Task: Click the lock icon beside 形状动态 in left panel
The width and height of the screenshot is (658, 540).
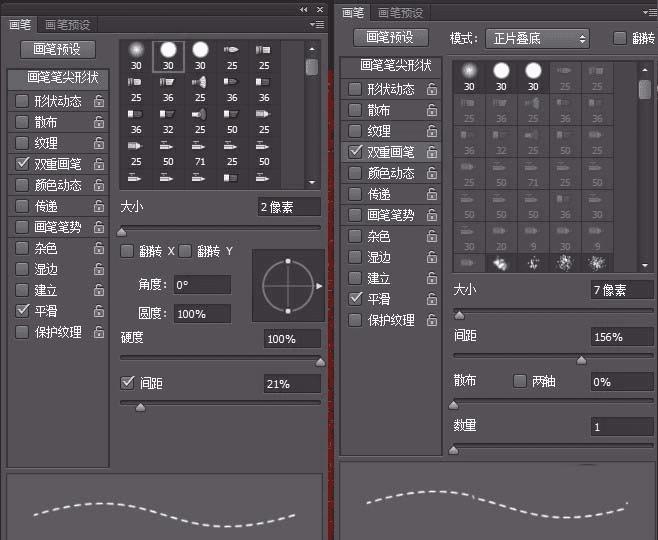Action: pos(99,101)
